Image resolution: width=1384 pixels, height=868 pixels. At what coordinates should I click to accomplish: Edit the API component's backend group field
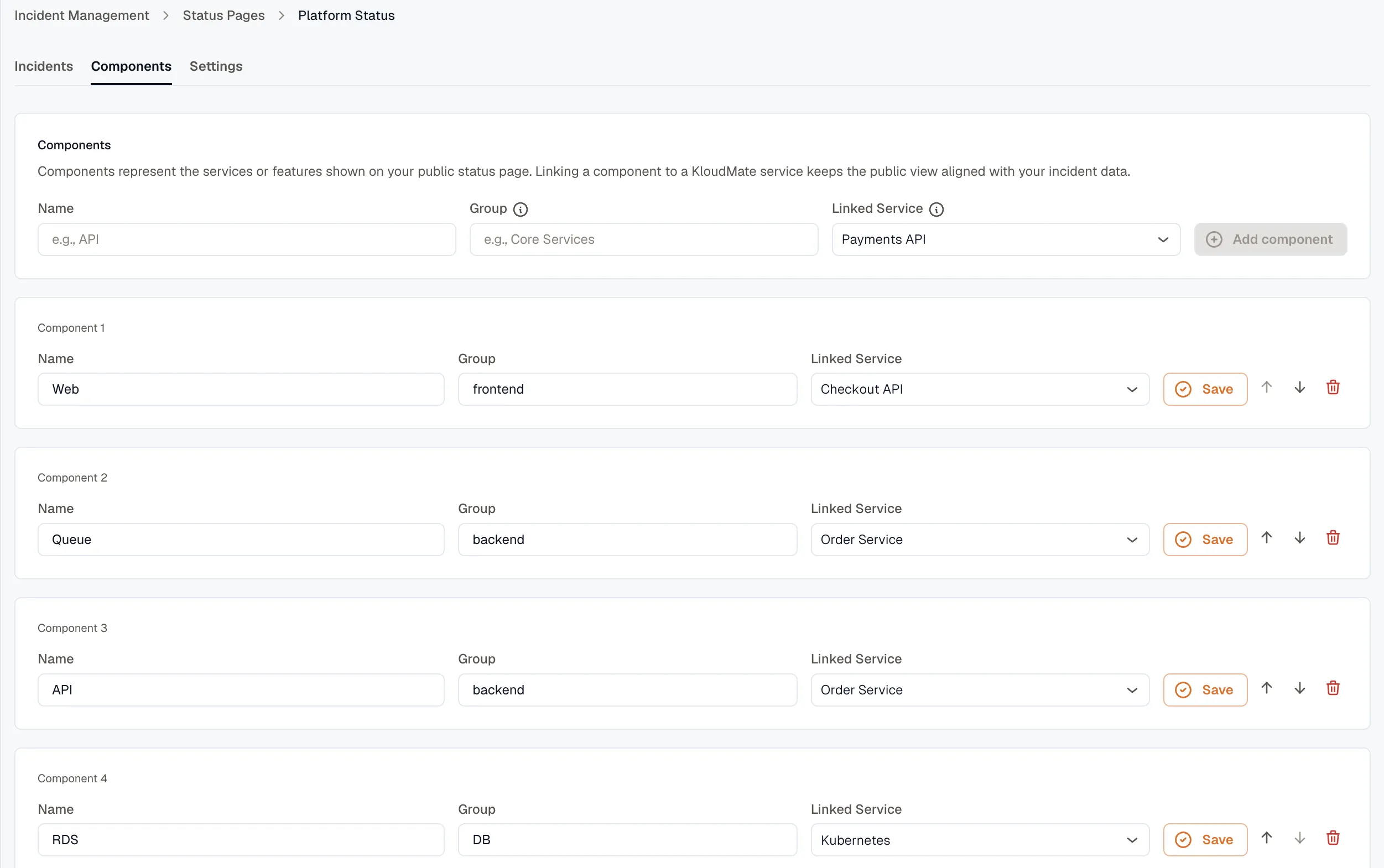pyautogui.click(x=627, y=690)
